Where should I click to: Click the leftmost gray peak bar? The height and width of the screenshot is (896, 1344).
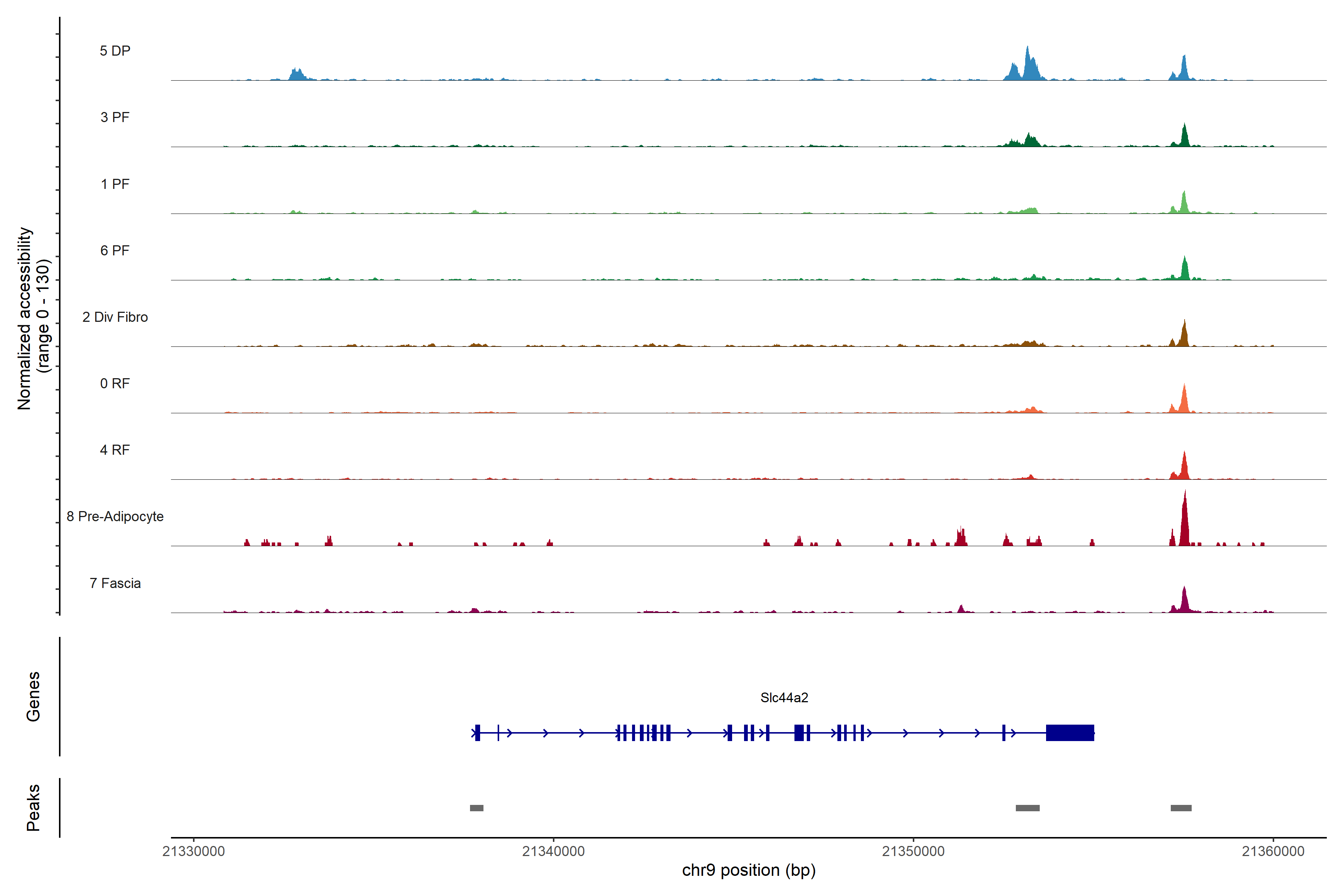(x=477, y=808)
